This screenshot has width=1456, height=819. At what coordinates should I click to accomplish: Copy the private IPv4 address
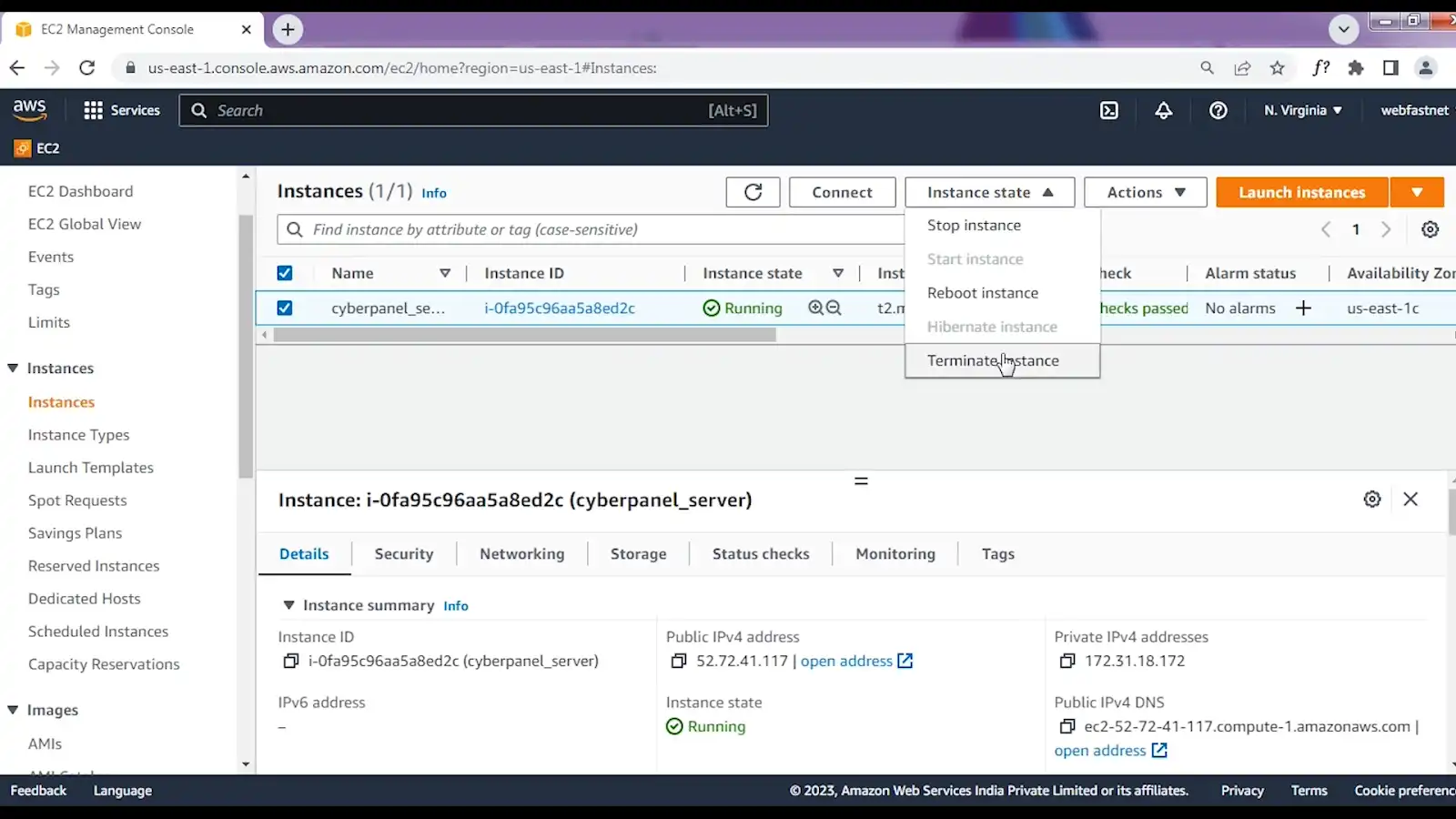pyautogui.click(x=1067, y=662)
